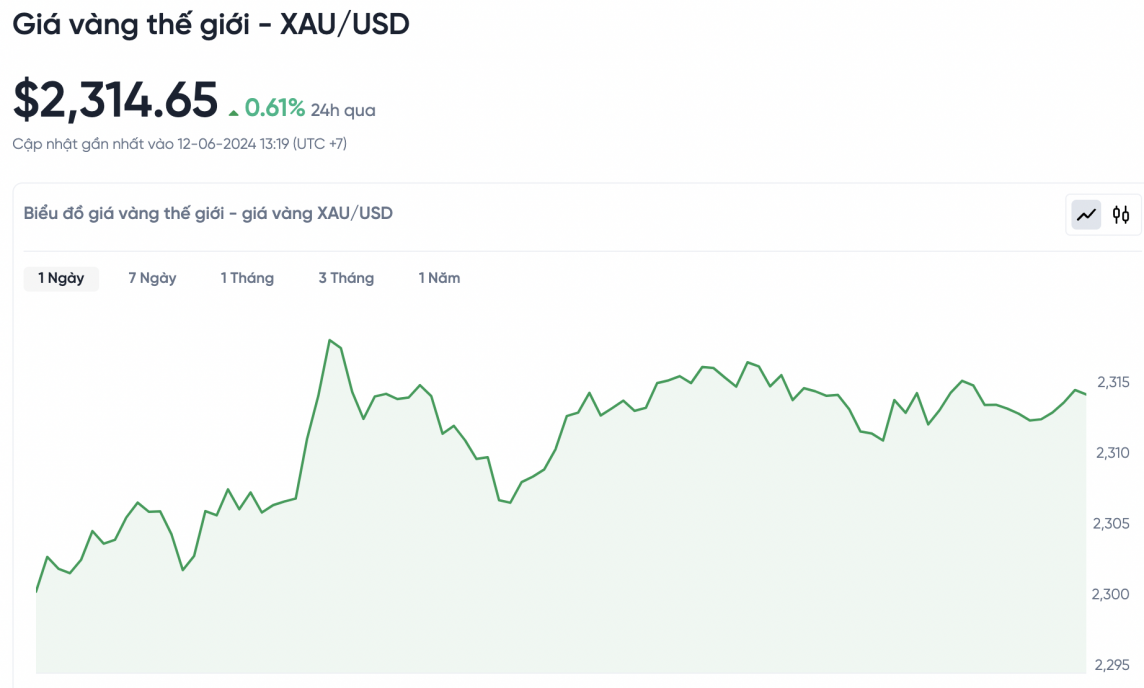1144x688 pixels.
Task: Click the 0.61% change percentage
Action: [275, 108]
